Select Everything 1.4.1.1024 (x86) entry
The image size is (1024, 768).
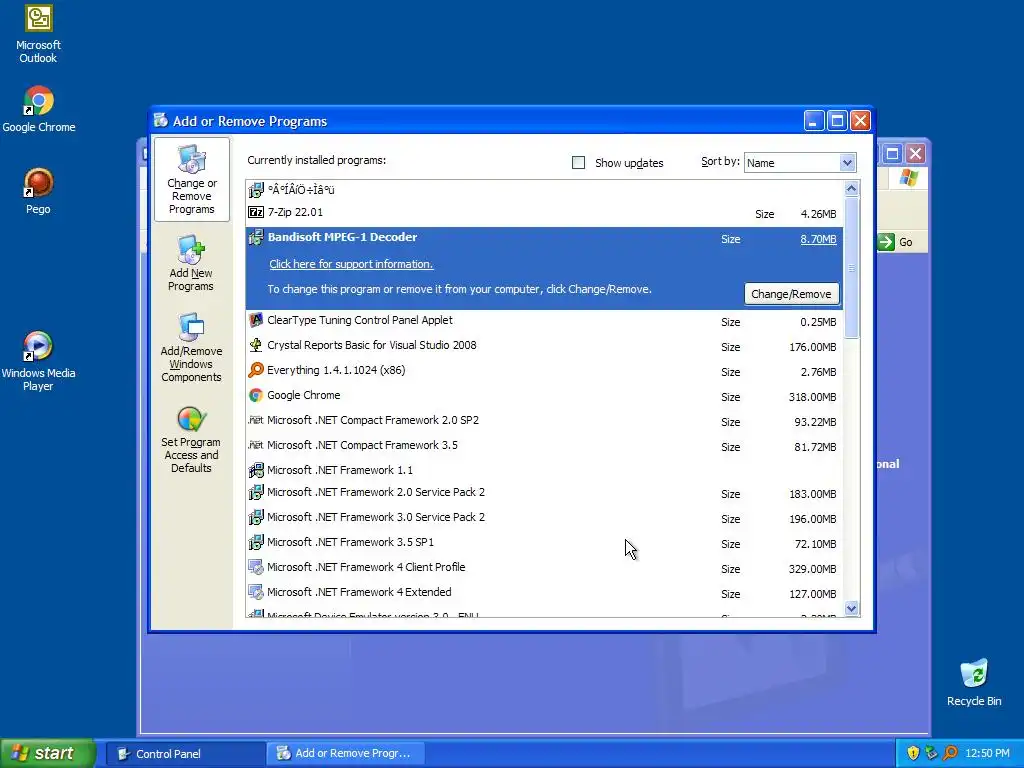[x=544, y=371]
